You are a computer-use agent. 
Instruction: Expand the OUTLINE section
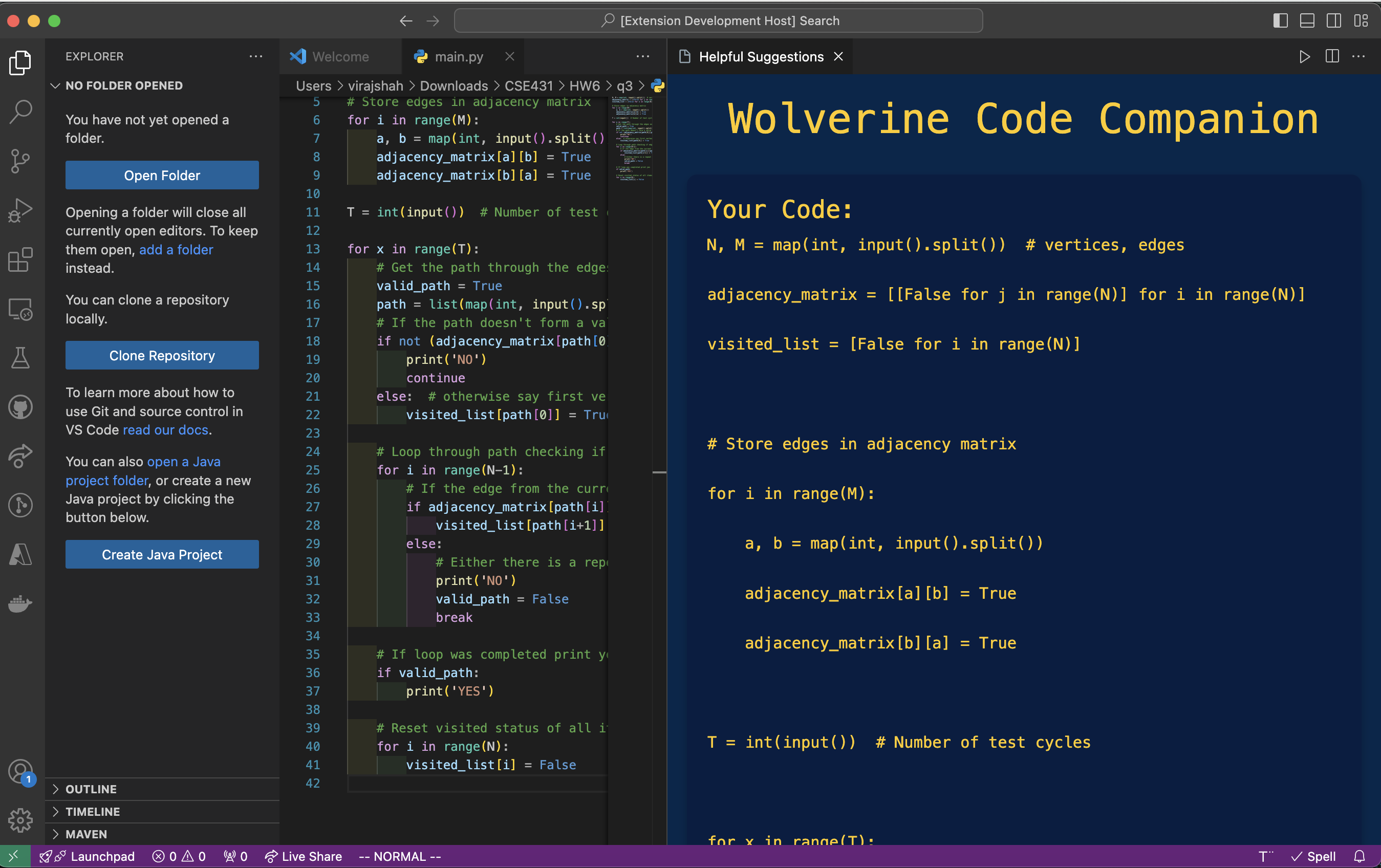click(x=91, y=789)
